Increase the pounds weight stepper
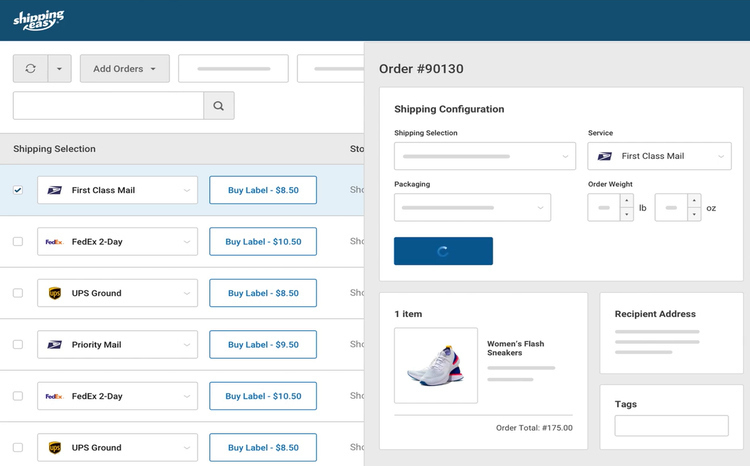This screenshot has width=750, height=466. 627,201
